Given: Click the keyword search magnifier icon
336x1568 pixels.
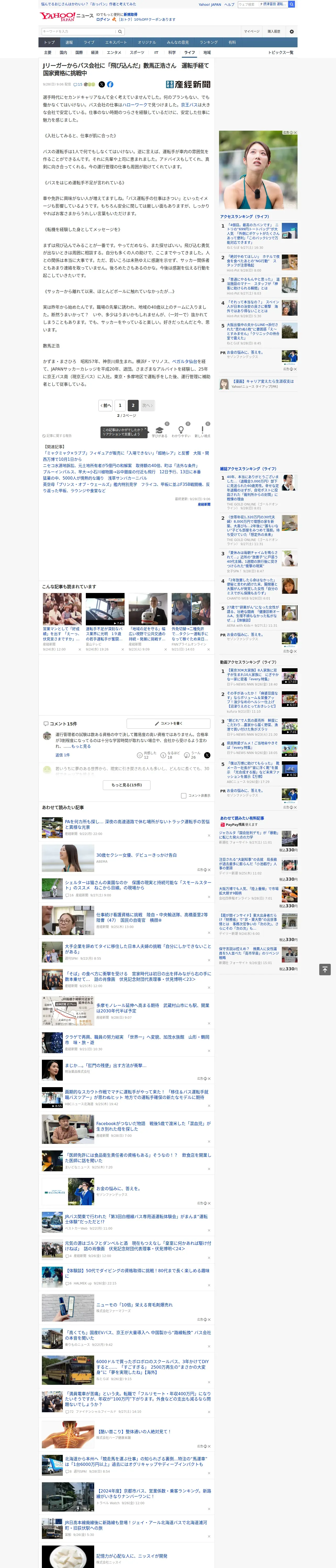Looking at the screenshot, I should pos(120,32).
